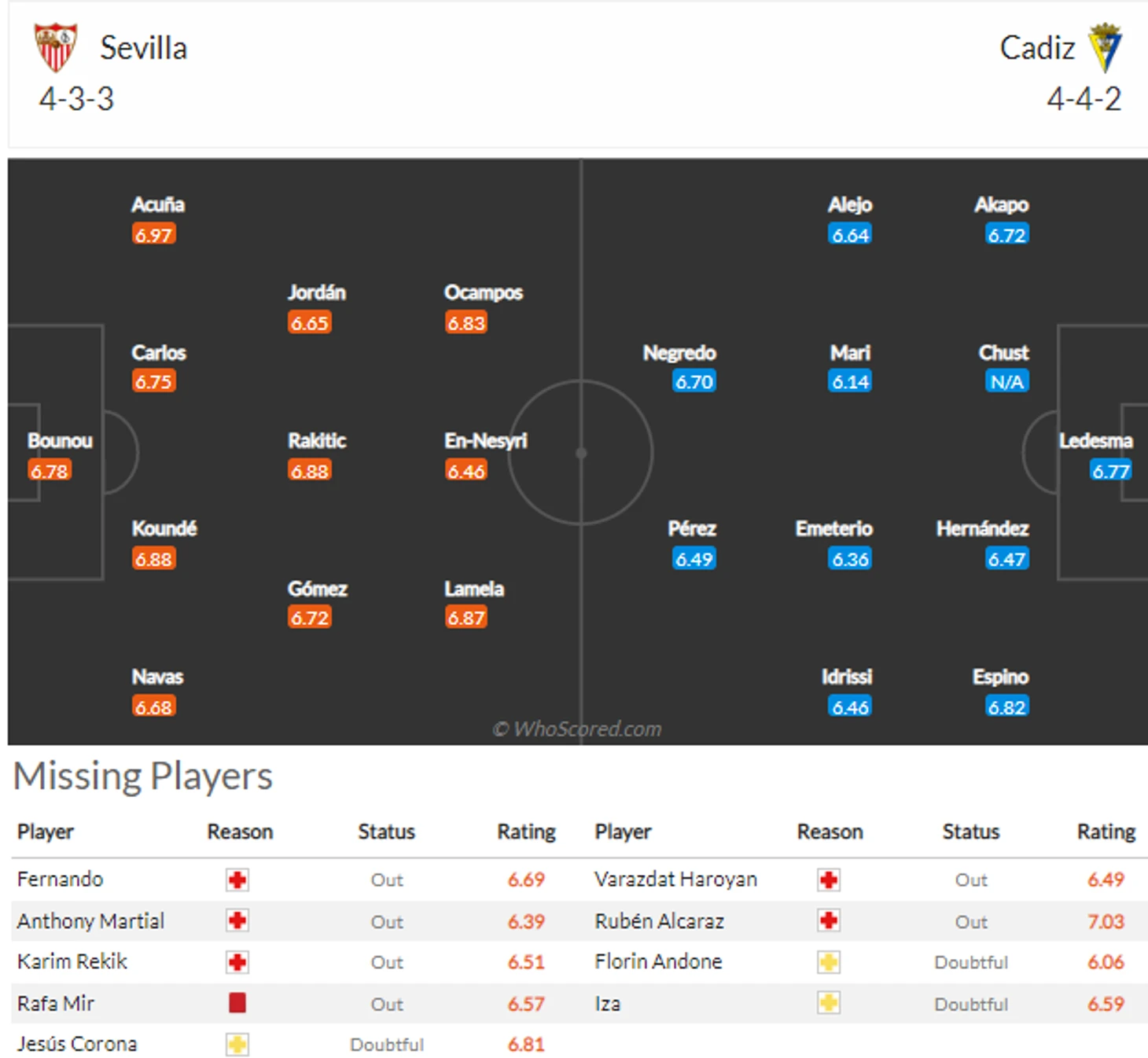The height and width of the screenshot is (1058, 1148).
Task: Select goalkeeper Ledesma on the pitch
Action: [1095, 441]
